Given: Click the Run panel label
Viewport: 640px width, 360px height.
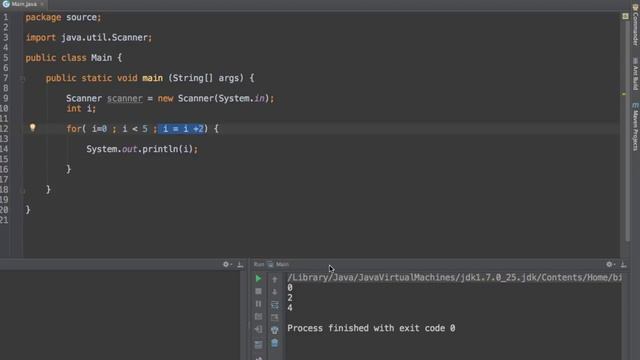Looking at the screenshot, I should [259, 264].
